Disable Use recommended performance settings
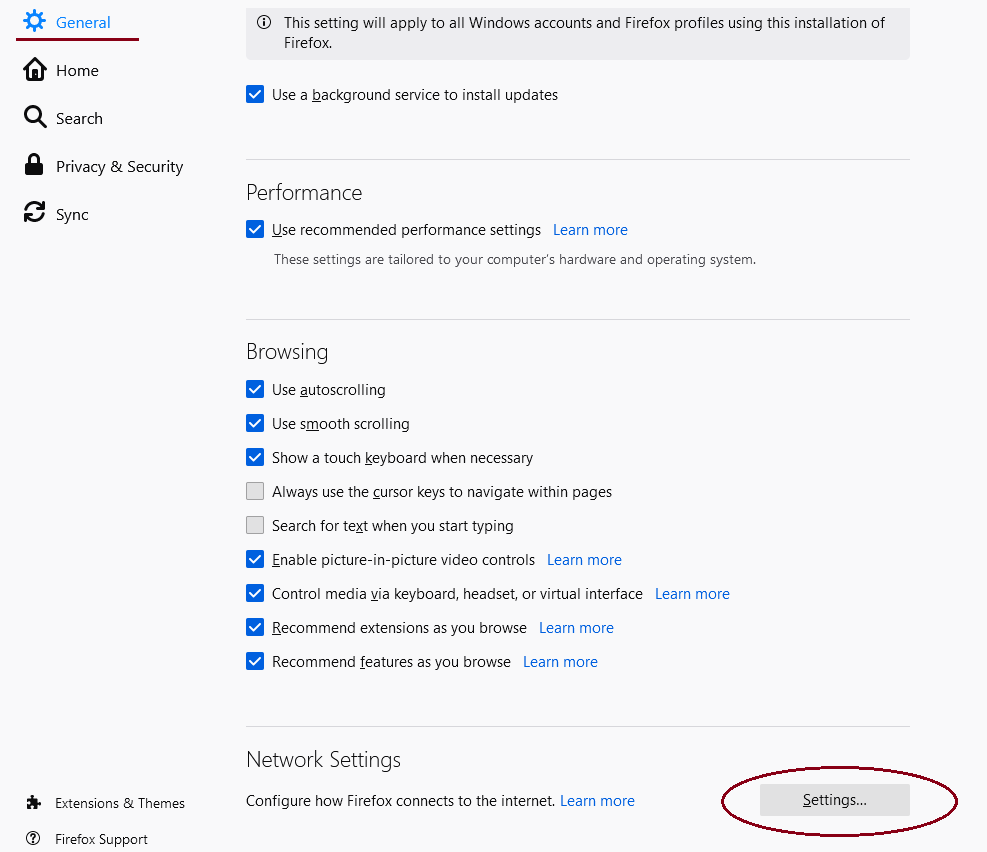Viewport: 987px width, 852px height. point(255,229)
